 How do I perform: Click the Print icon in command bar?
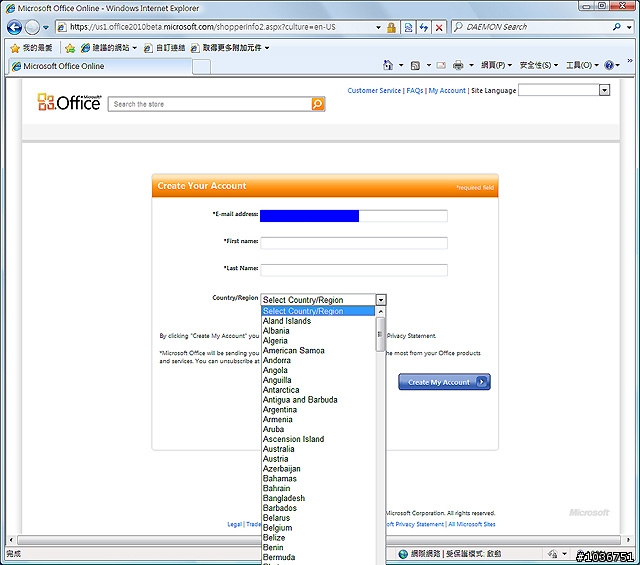tap(458, 65)
